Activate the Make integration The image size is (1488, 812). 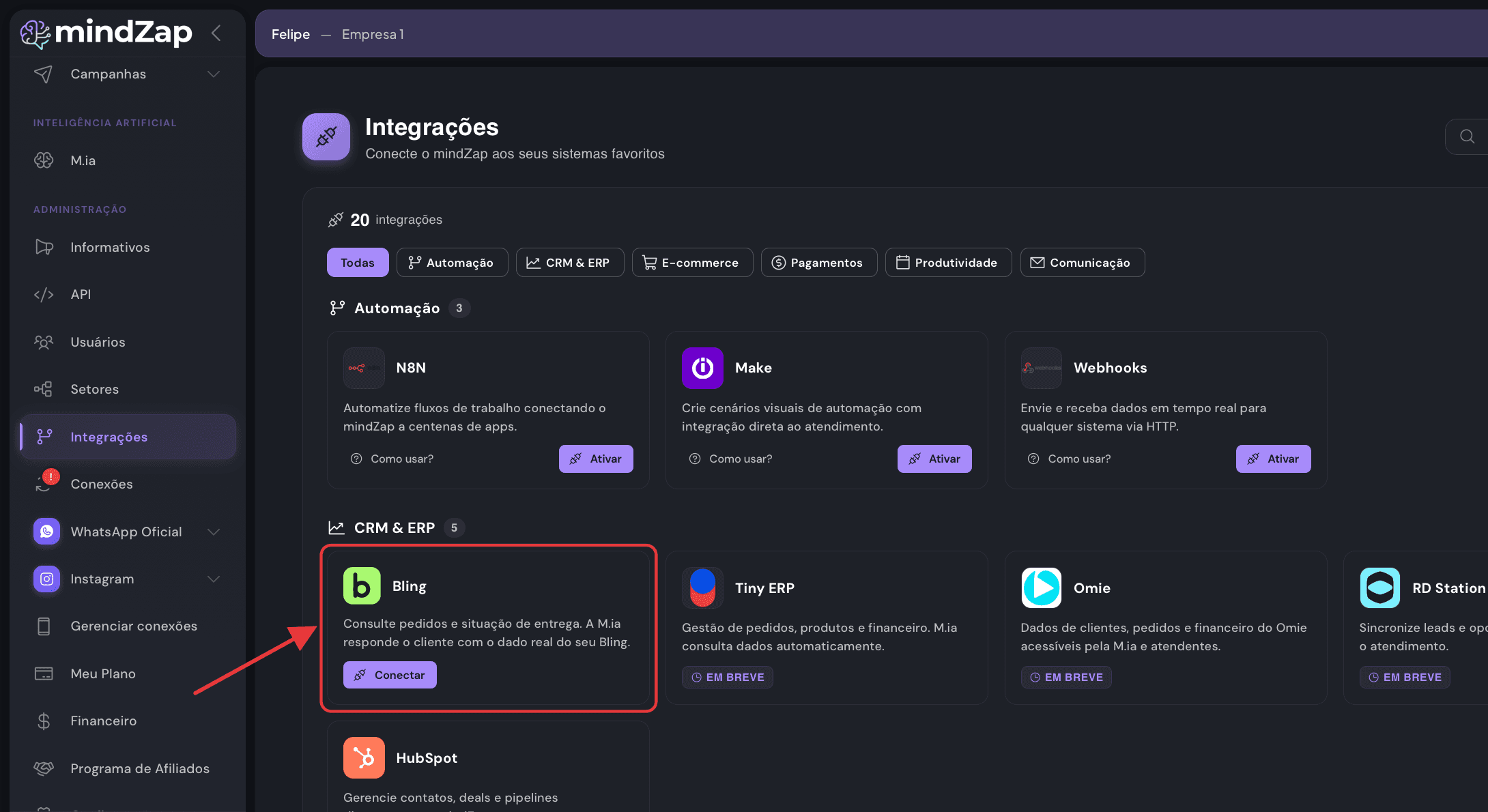click(x=934, y=459)
